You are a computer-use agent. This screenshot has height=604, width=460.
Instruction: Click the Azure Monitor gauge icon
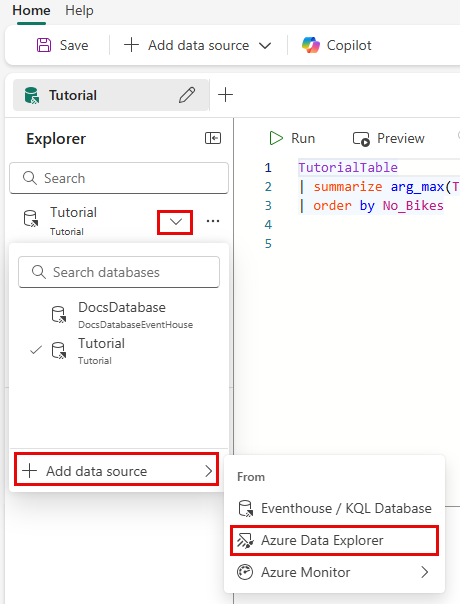pyautogui.click(x=245, y=572)
